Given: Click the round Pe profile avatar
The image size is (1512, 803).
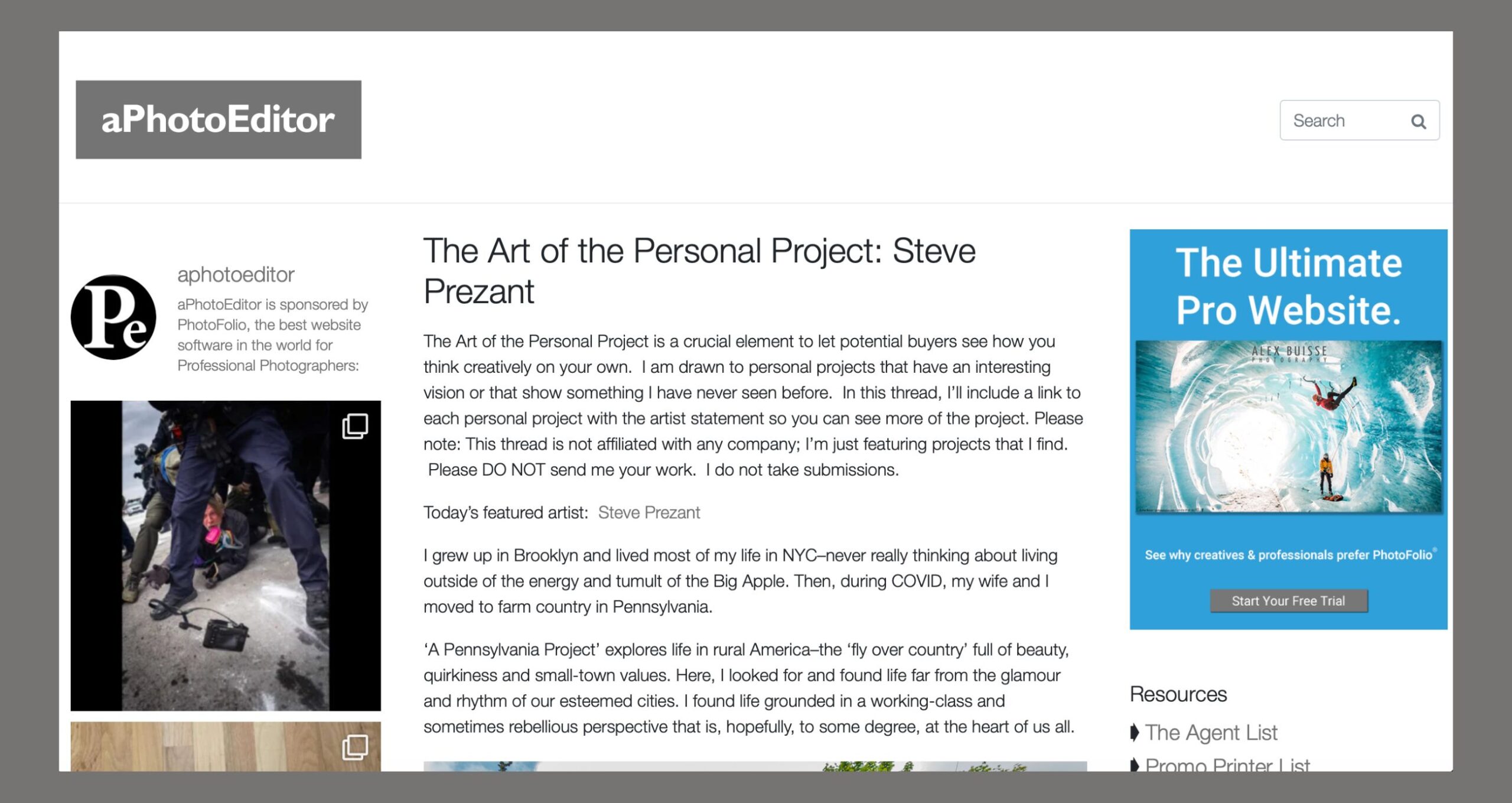Looking at the screenshot, I should [x=113, y=317].
